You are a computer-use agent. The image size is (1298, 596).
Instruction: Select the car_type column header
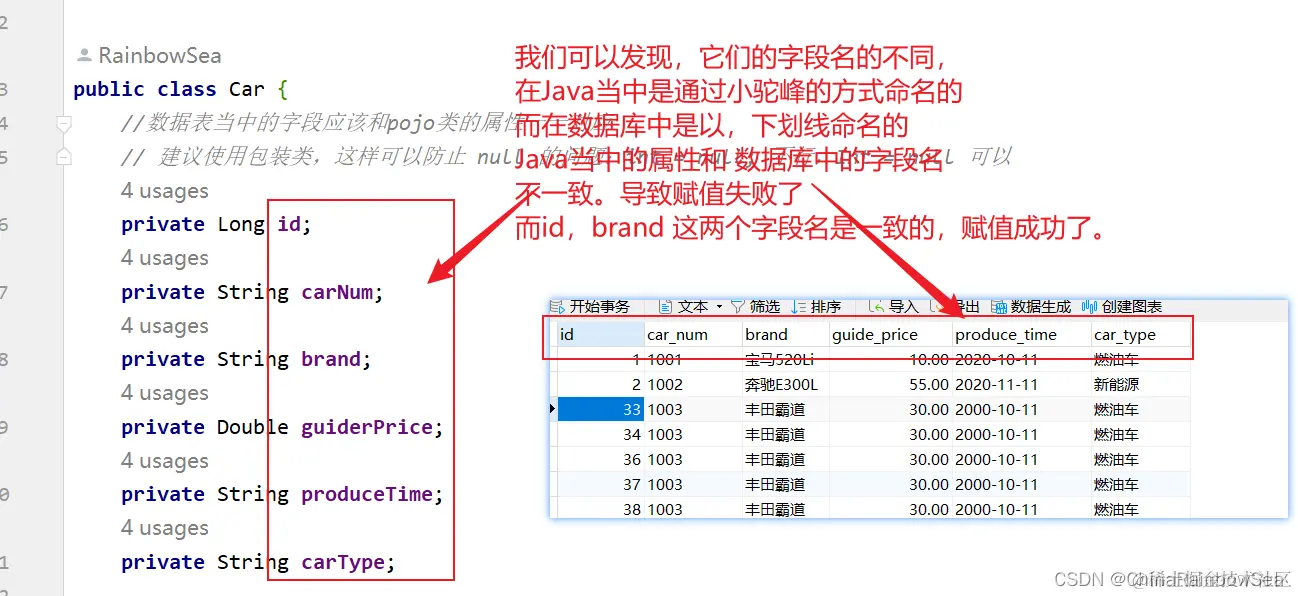click(x=1140, y=334)
